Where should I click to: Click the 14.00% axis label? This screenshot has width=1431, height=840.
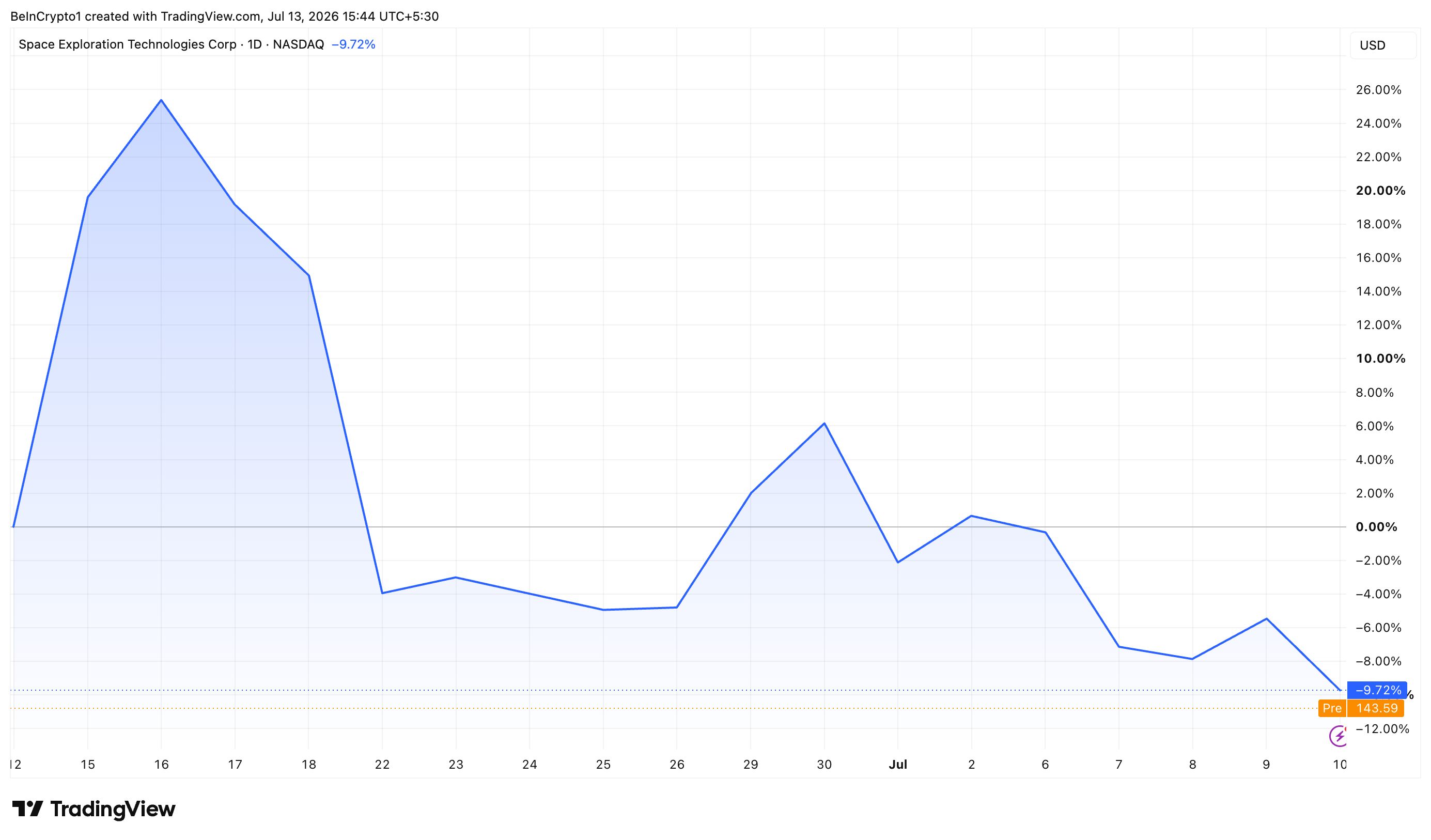(x=1378, y=291)
